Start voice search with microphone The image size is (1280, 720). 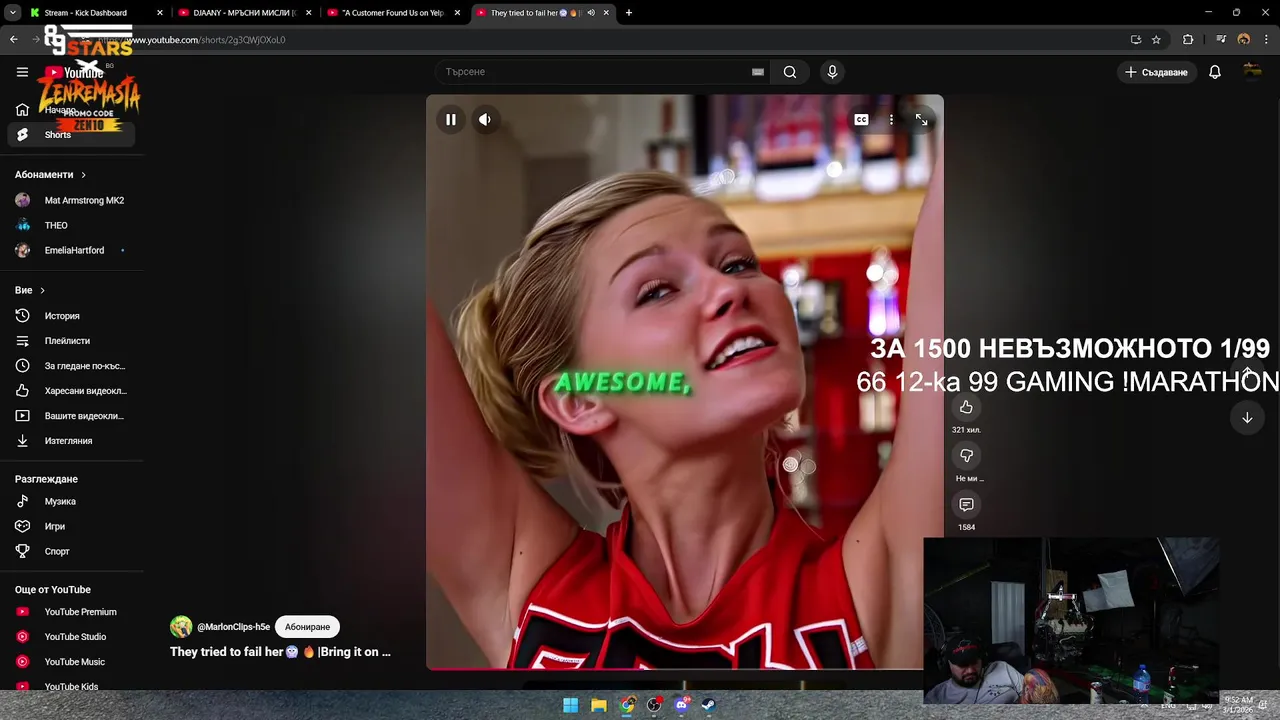832,72
